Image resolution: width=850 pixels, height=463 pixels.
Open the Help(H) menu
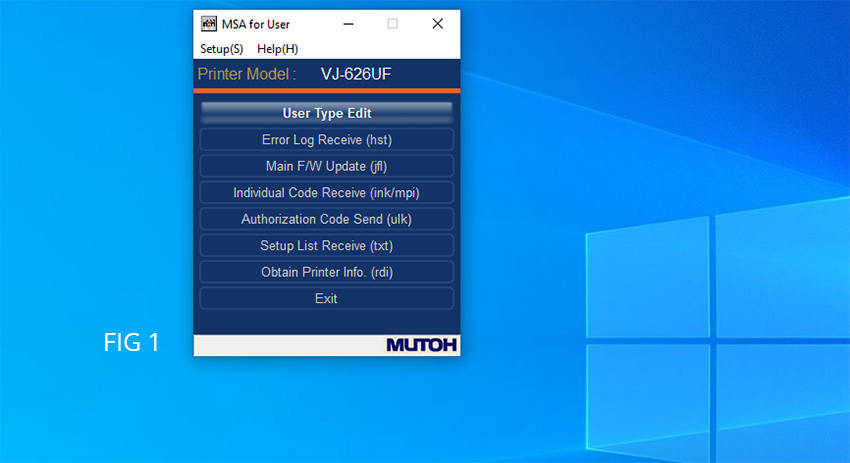278,49
